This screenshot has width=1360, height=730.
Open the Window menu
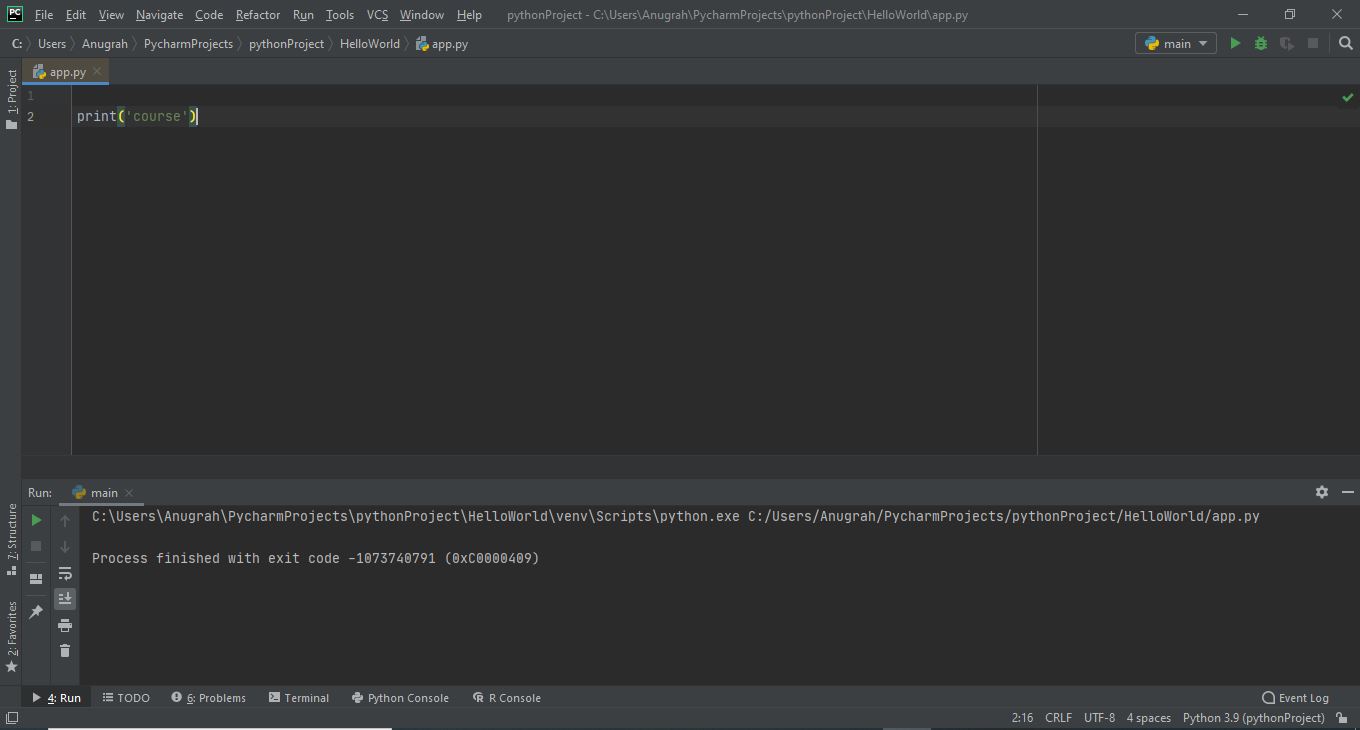pyautogui.click(x=422, y=15)
